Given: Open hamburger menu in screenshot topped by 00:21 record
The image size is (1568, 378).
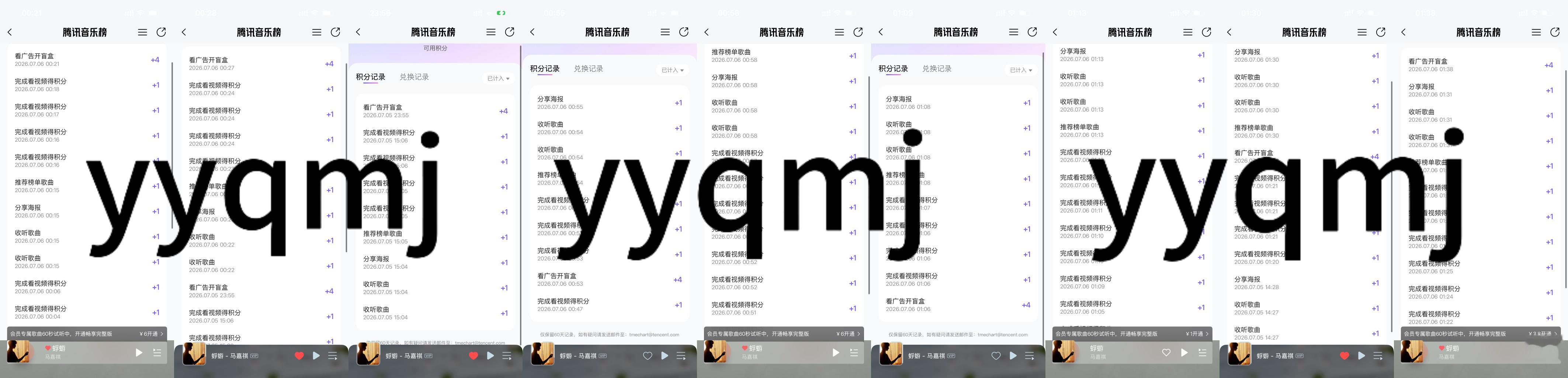Looking at the screenshot, I should click(x=142, y=32).
